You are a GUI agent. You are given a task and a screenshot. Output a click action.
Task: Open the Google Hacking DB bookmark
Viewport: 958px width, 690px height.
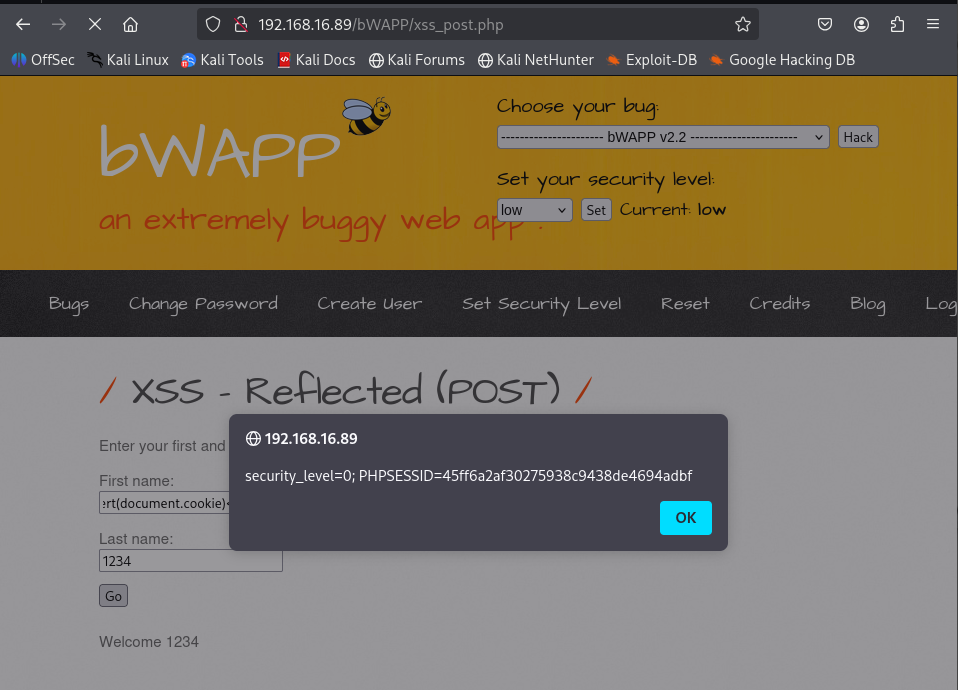[x=782, y=60]
